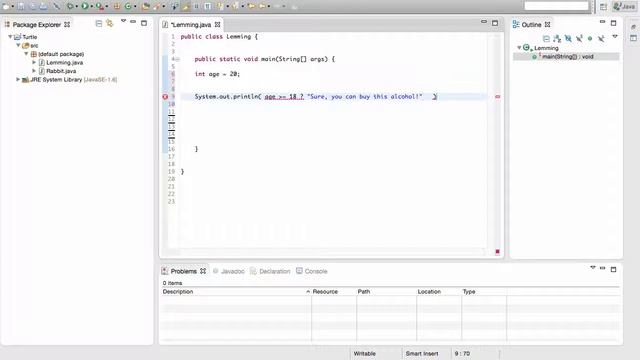
Task: Expand the JRE System Library node
Action: [18, 80]
